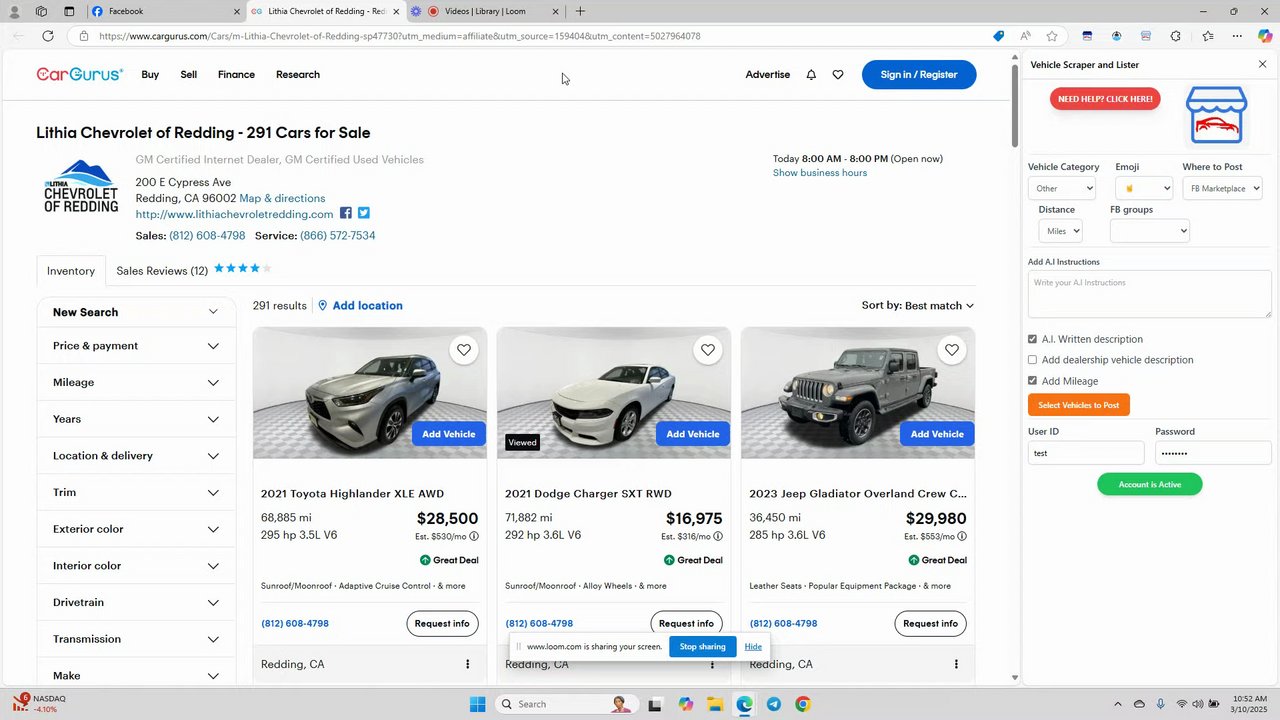Save the Toyota Highlander to favorites
The width and height of the screenshot is (1280, 720).
click(463, 350)
